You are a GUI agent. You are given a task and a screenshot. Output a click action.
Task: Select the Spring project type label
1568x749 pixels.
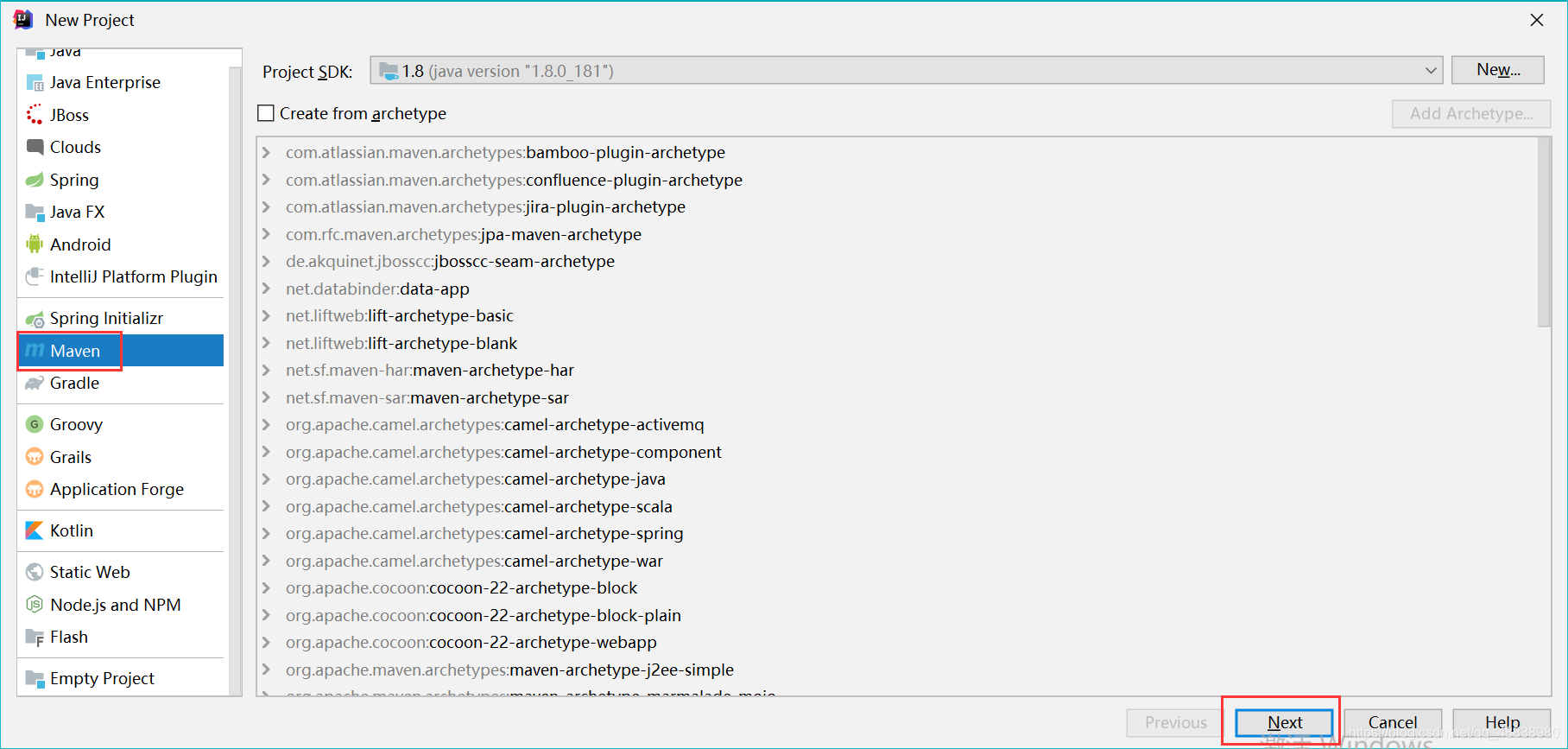click(74, 180)
